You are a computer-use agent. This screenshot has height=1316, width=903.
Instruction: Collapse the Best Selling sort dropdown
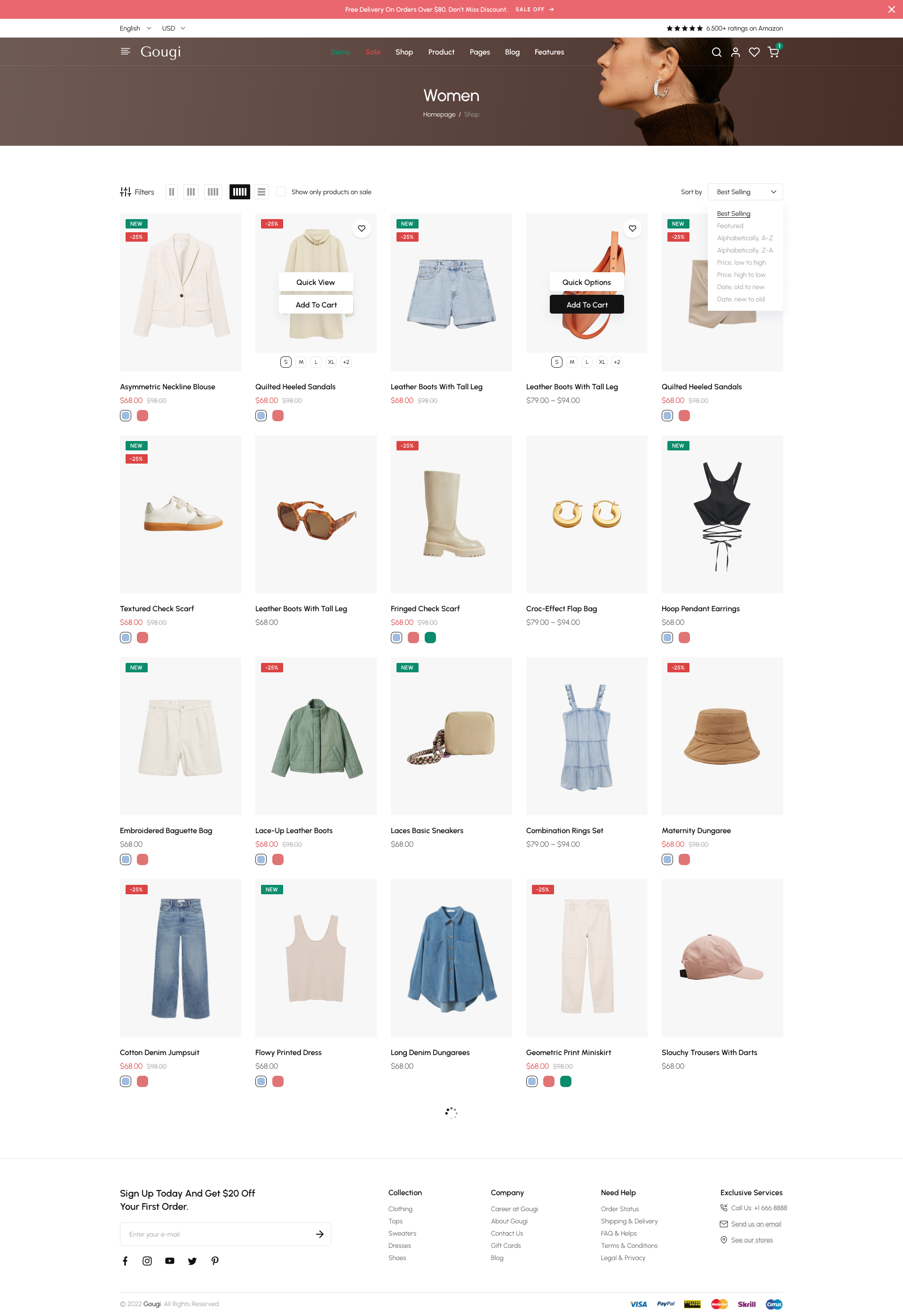[745, 192]
